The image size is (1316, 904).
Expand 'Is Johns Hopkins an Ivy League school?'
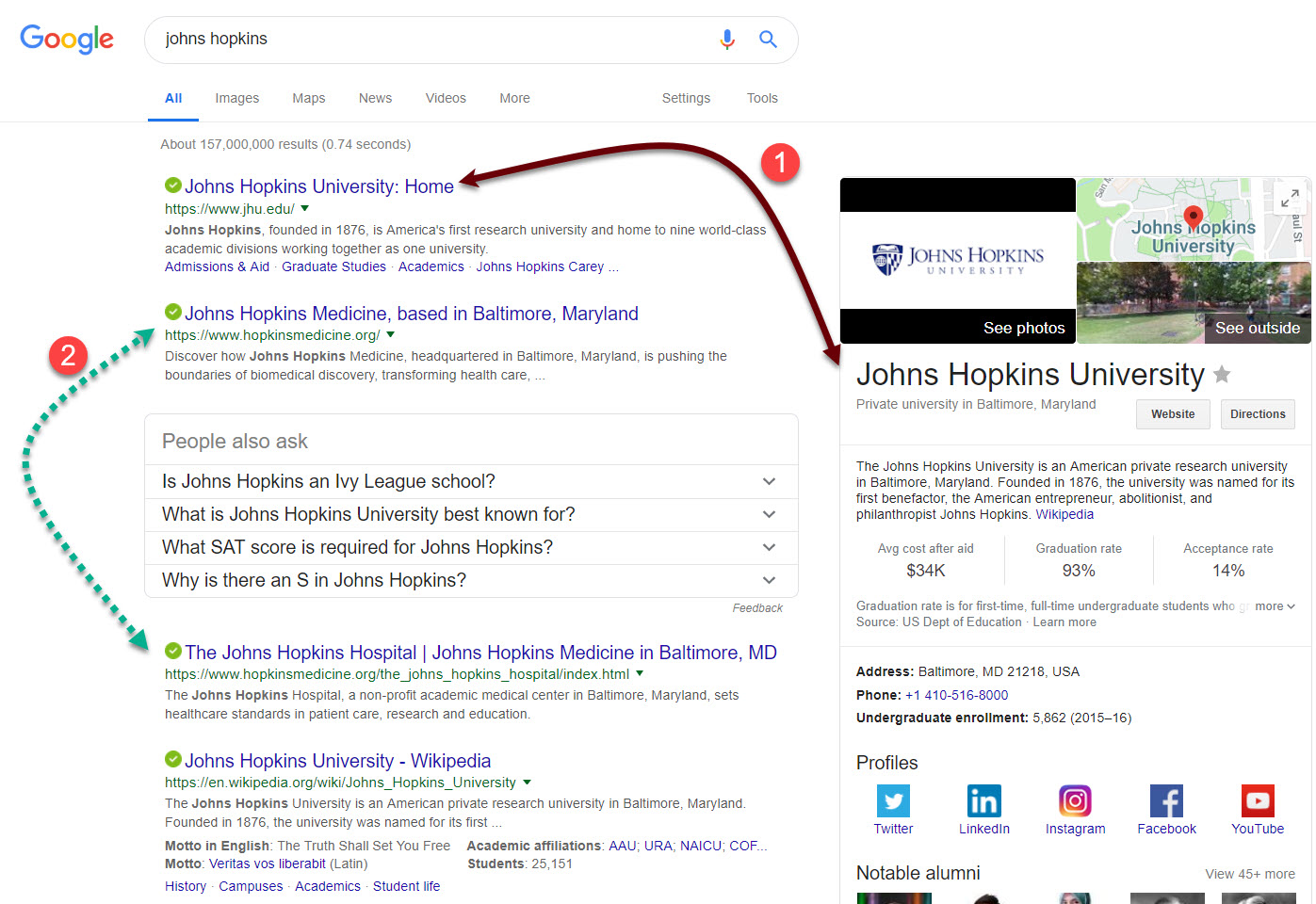click(769, 481)
